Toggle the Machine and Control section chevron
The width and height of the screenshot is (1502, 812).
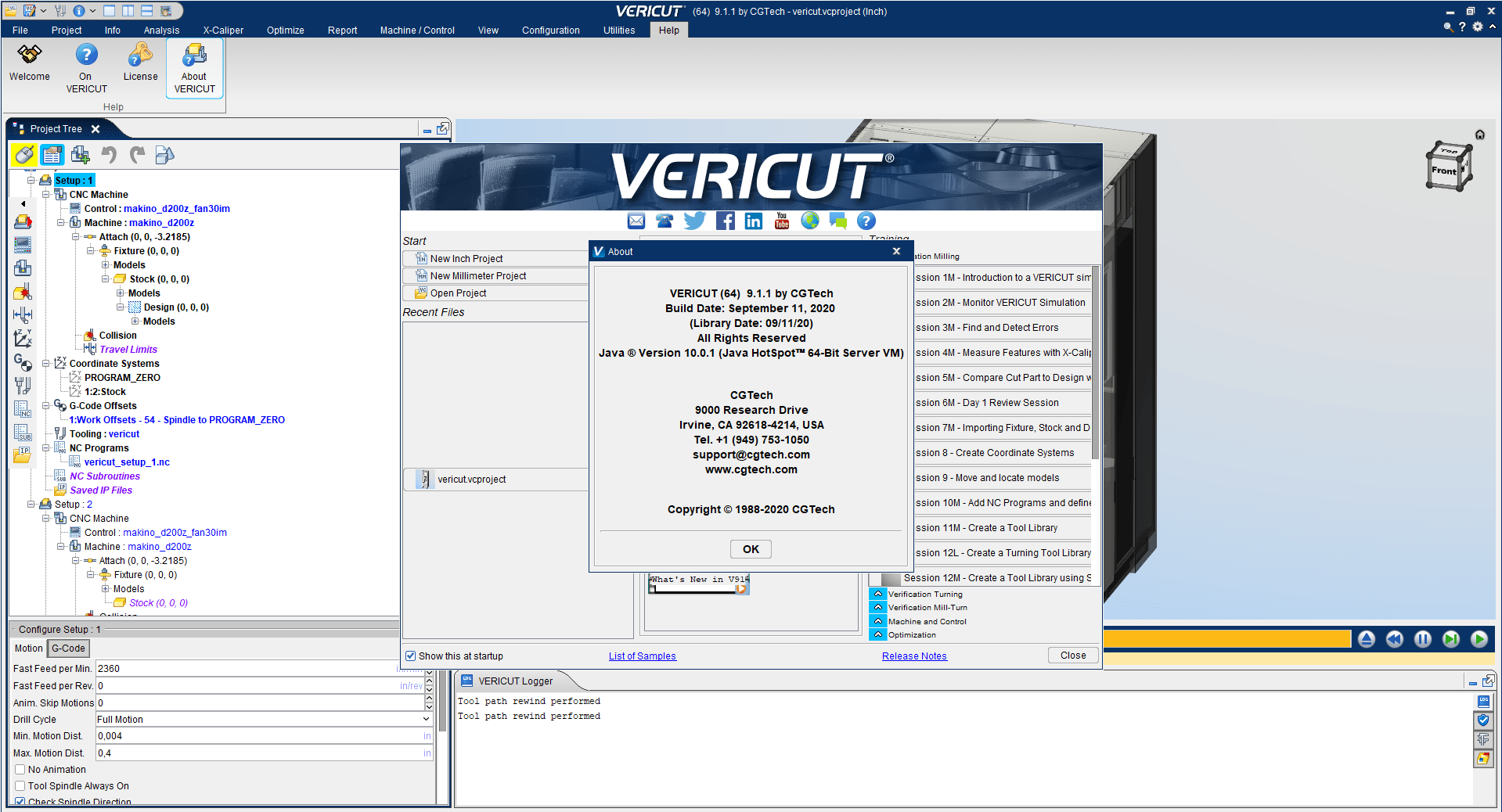click(x=878, y=621)
